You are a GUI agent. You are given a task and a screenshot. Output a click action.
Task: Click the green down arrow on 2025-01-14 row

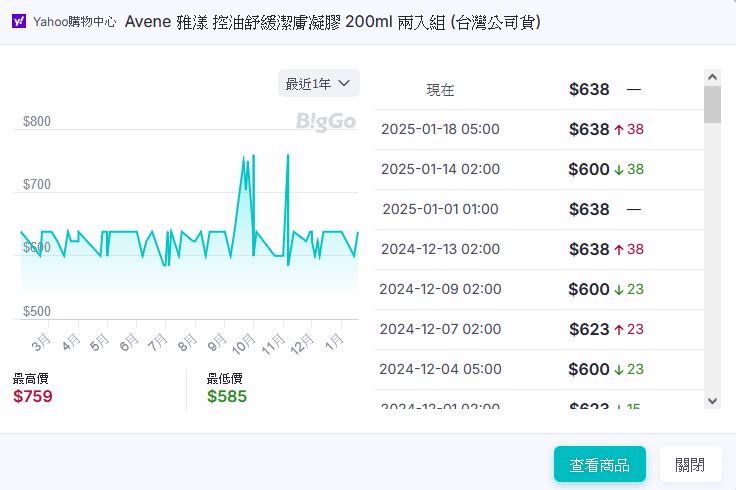click(x=619, y=169)
